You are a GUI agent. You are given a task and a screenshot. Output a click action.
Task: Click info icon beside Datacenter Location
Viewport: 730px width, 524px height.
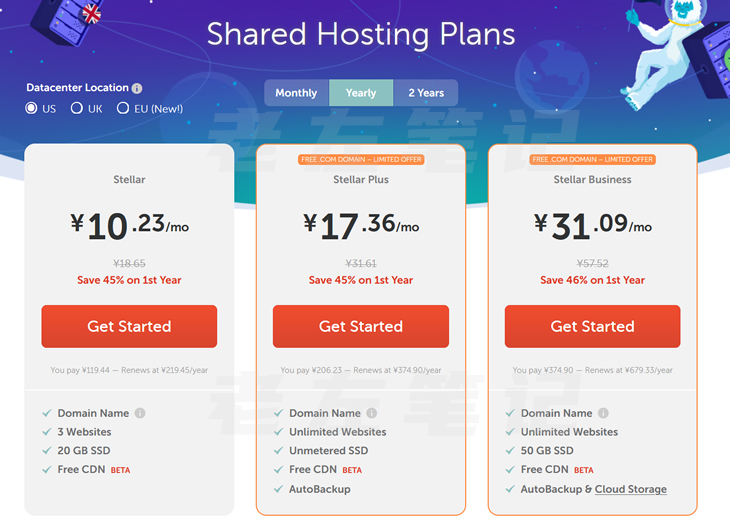[x=137, y=88]
